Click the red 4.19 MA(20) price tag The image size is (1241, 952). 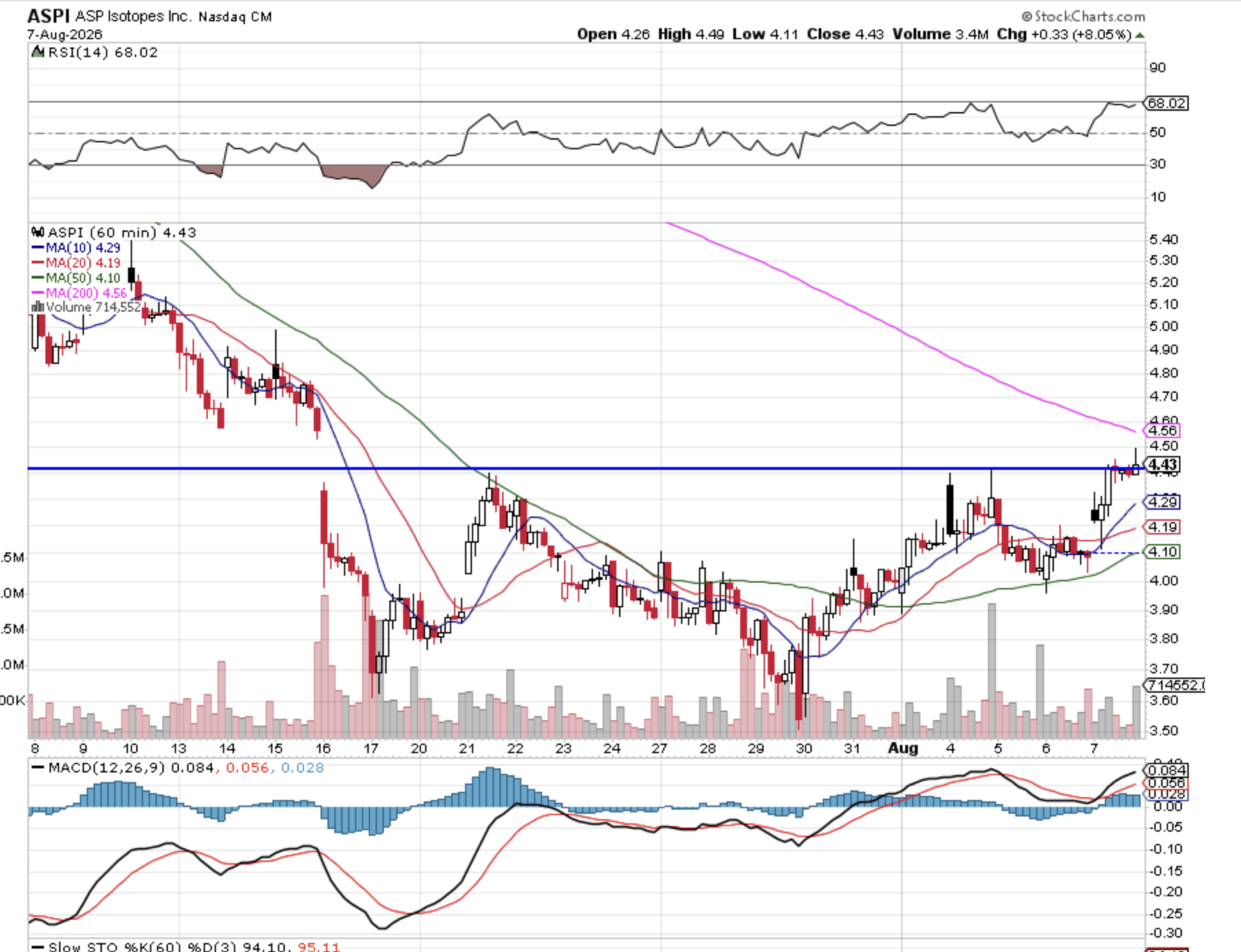[1162, 527]
